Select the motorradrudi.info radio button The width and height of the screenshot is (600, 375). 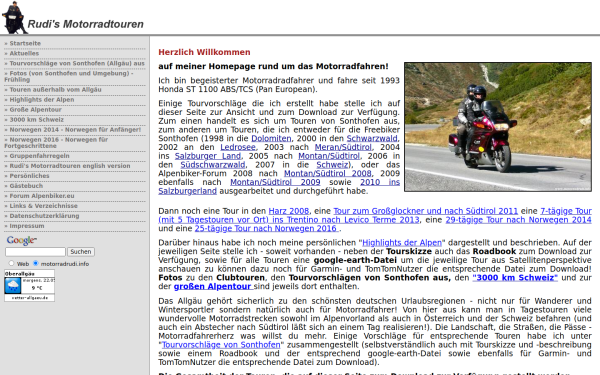36,263
